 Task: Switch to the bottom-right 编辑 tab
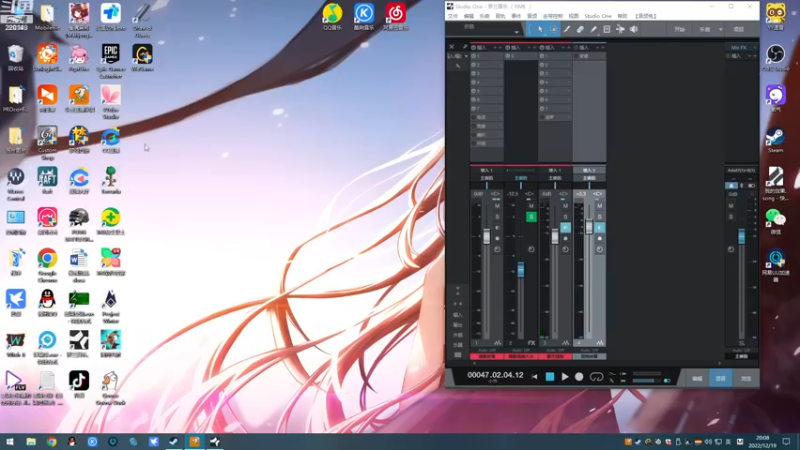click(697, 379)
